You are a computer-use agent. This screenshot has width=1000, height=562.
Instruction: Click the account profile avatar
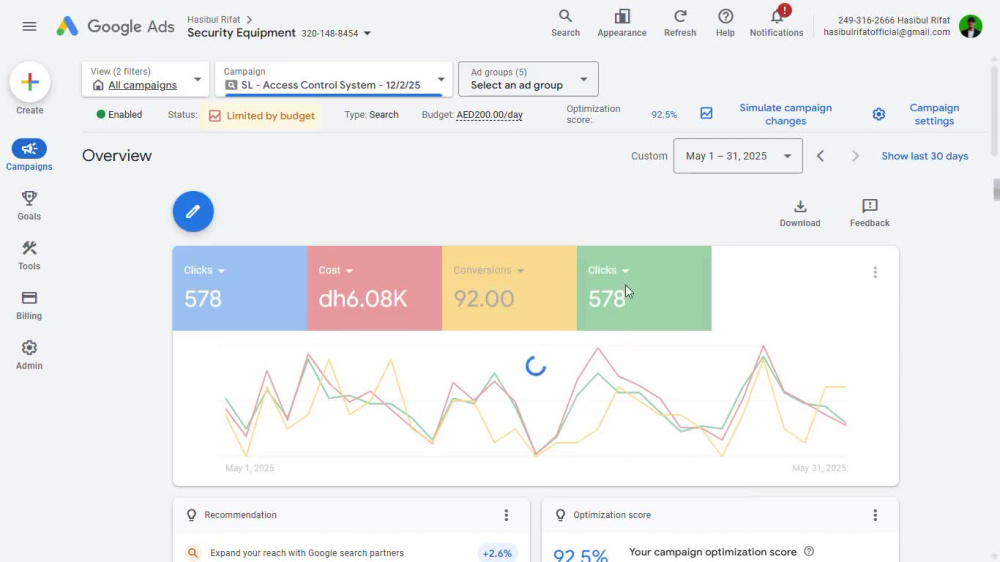971,26
